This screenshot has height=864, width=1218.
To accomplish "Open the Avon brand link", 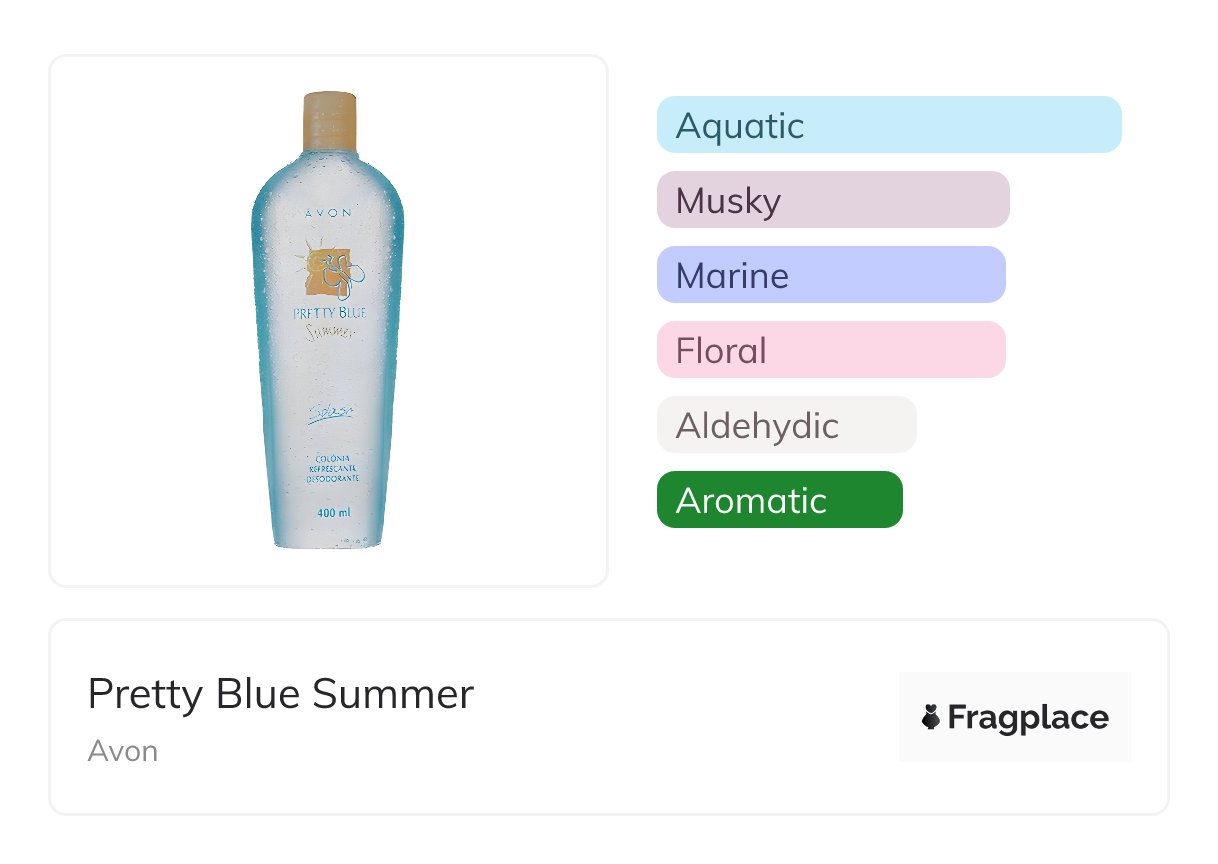I will tap(122, 750).
